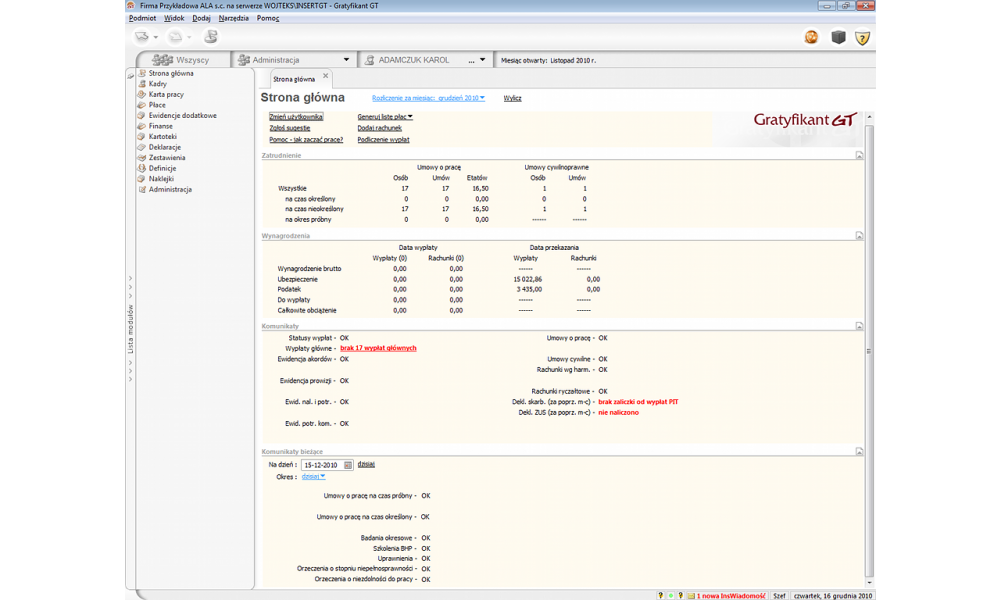Open the Widok menu
The image size is (1000, 600).
coord(173,18)
